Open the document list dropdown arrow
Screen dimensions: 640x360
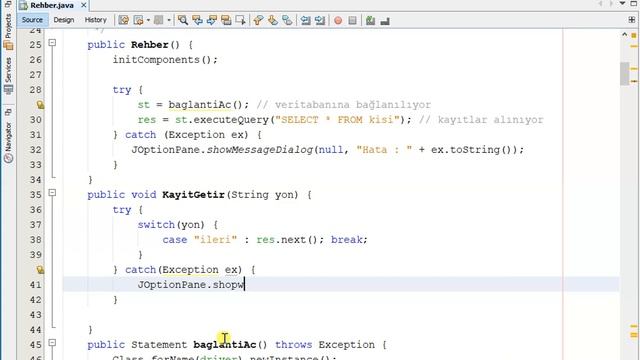click(622, 4)
